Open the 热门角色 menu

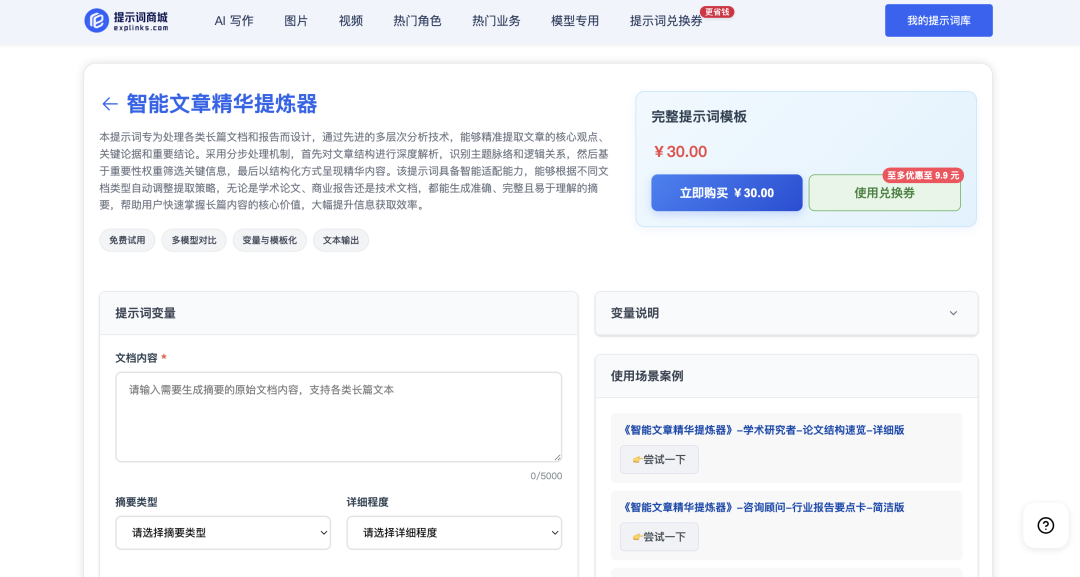pyautogui.click(x=417, y=21)
